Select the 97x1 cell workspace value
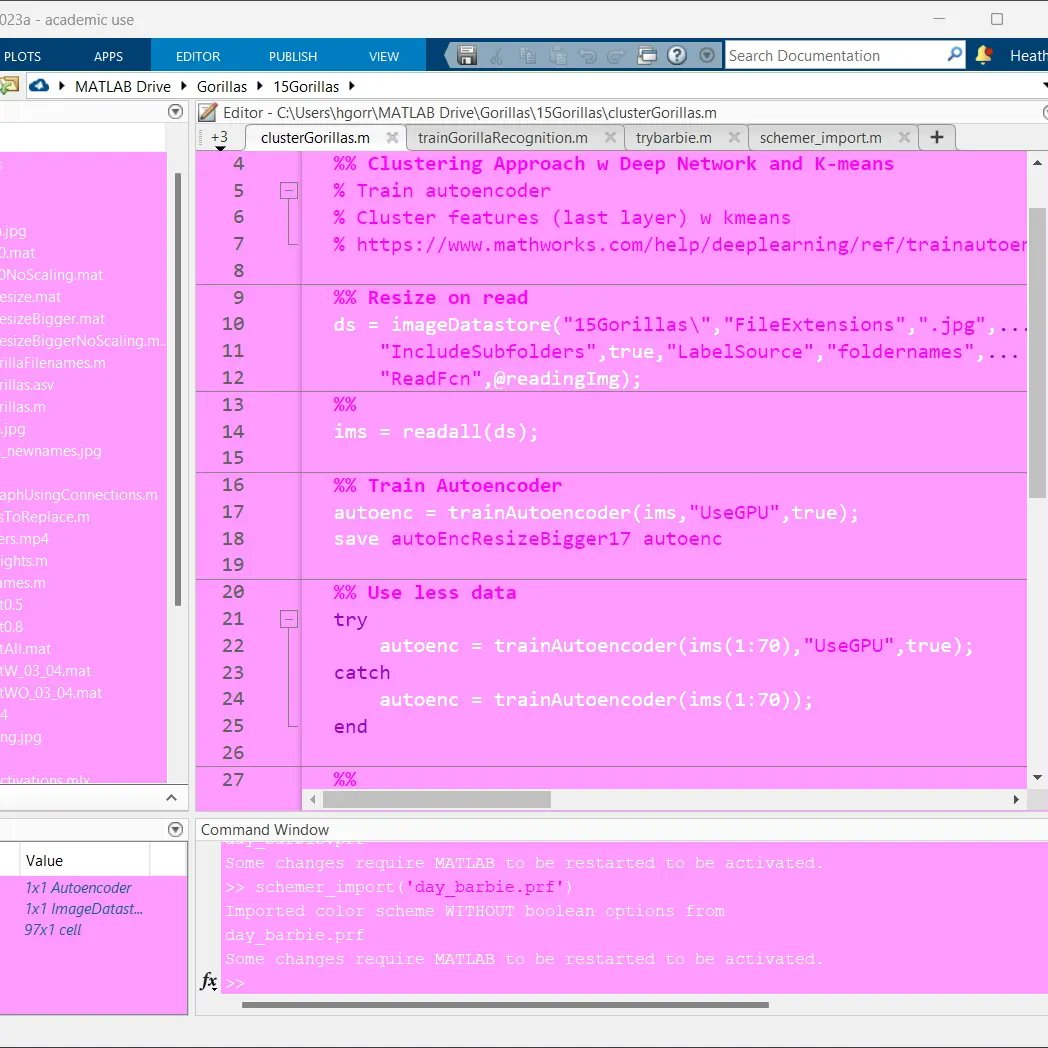 (x=53, y=930)
